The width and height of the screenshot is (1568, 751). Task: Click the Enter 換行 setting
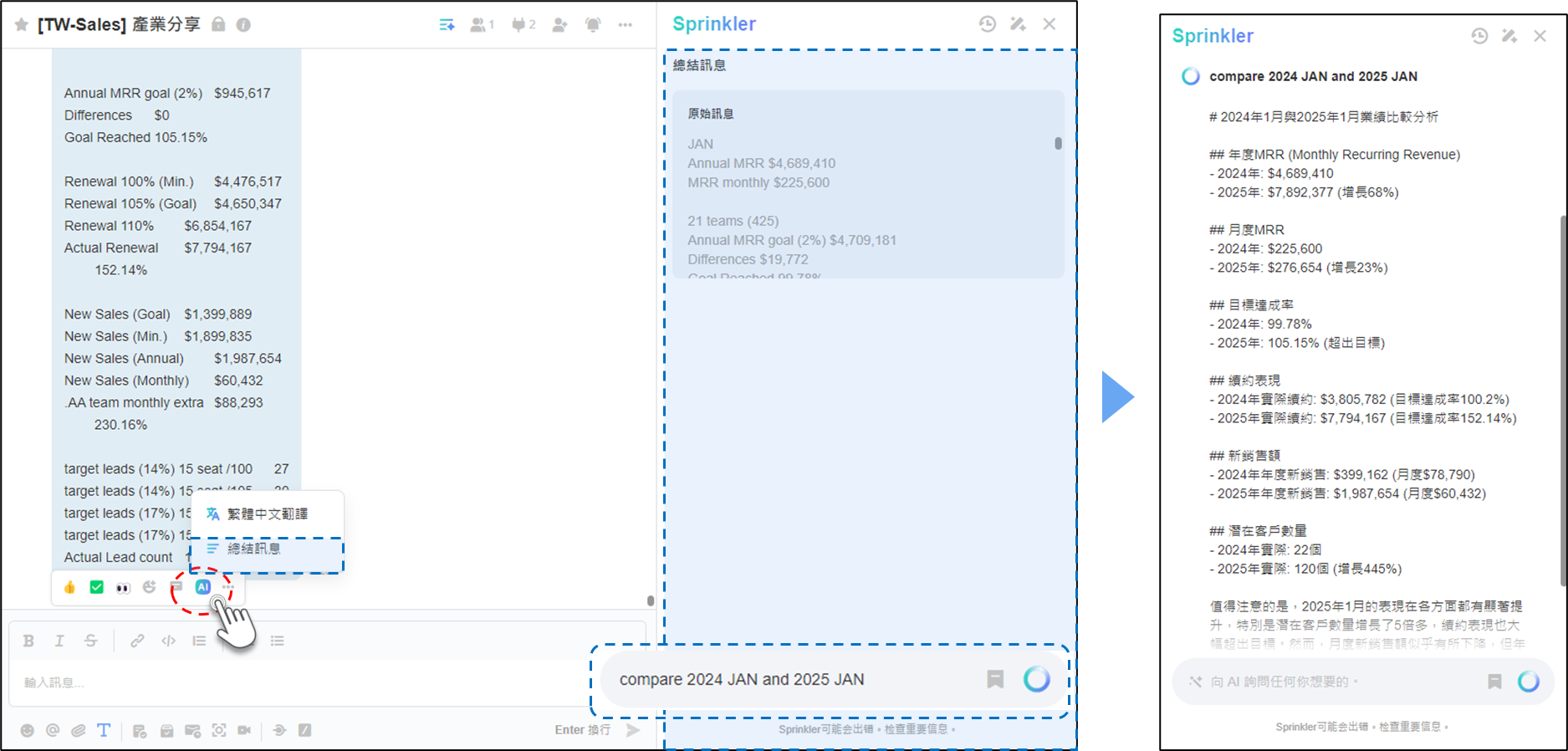tap(582, 730)
